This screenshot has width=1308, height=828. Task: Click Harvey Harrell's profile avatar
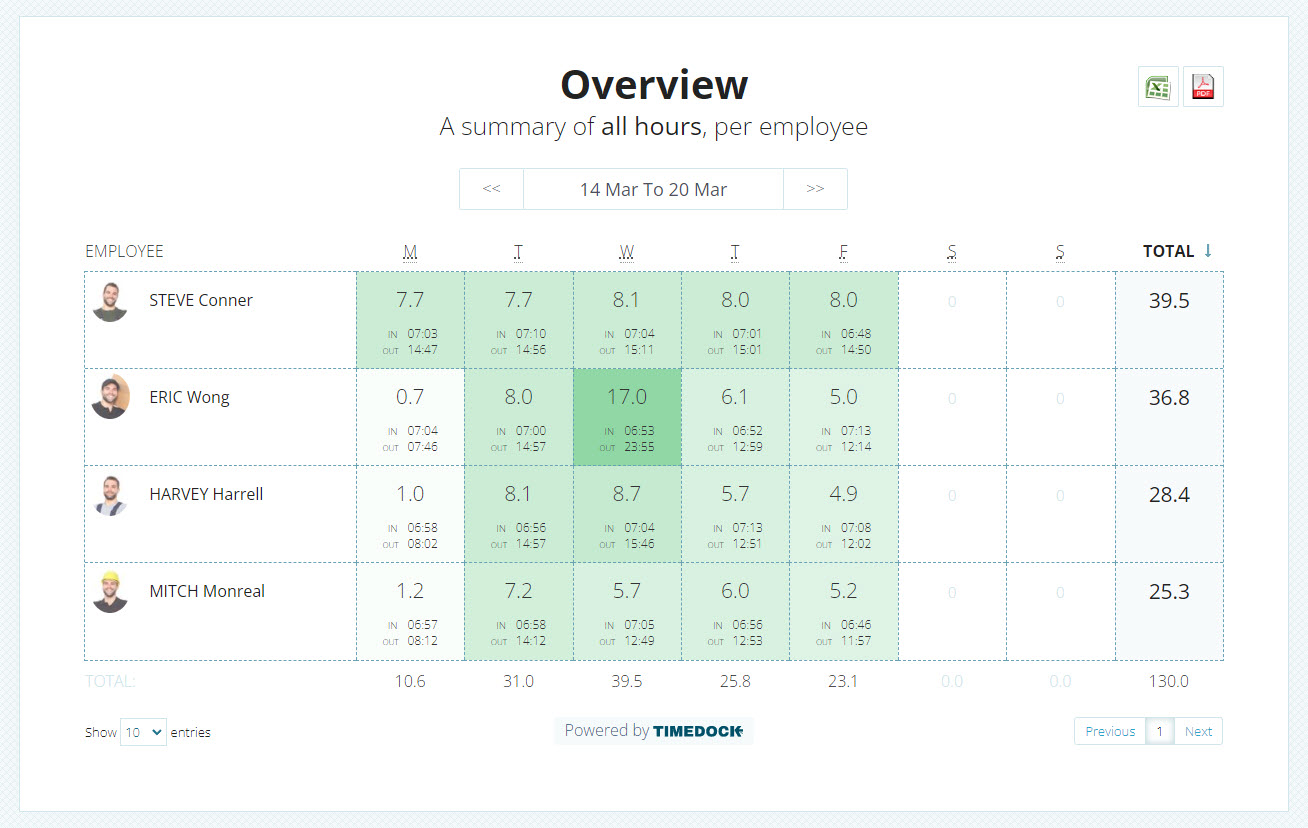coord(110,494)
